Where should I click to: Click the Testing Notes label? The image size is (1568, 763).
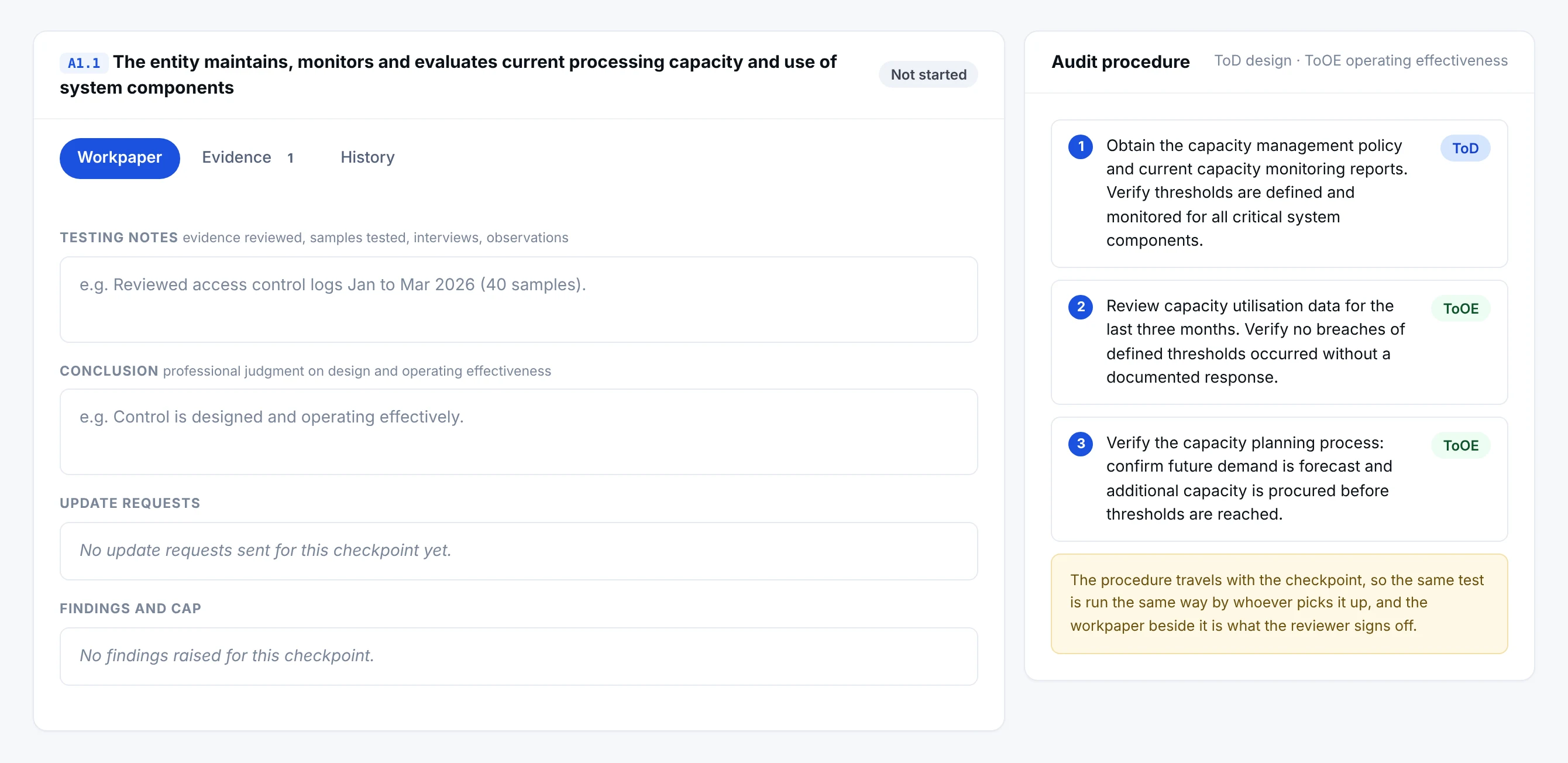click(x=119, y=238)
